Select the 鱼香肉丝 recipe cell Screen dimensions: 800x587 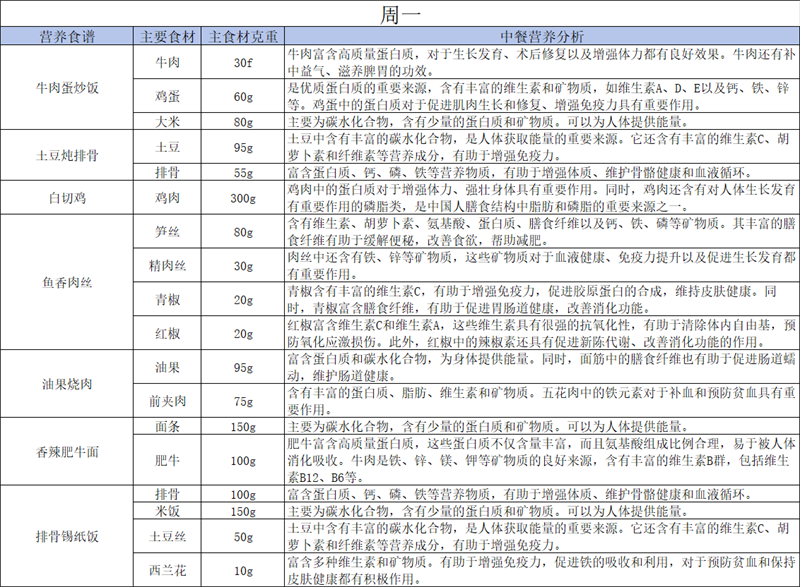[67, 281]
